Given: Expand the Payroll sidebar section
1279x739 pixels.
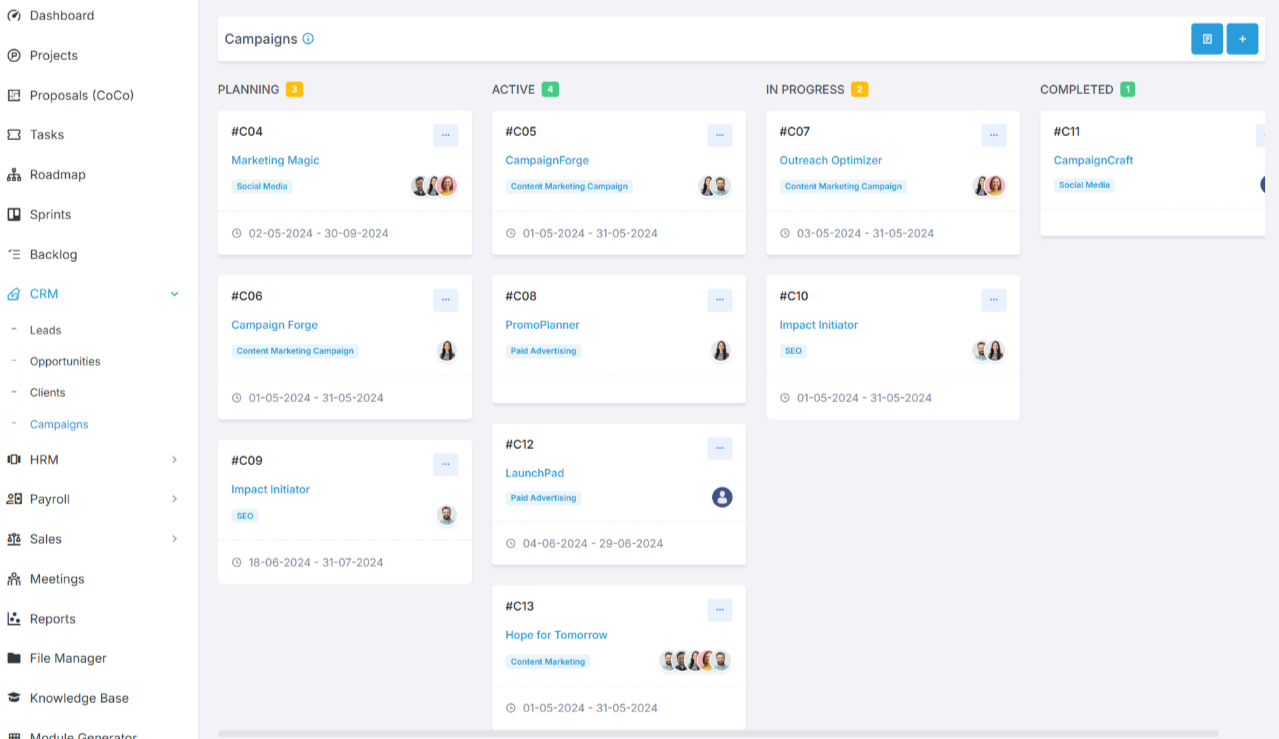Looking at the screenshot, I should pos(175,499).
